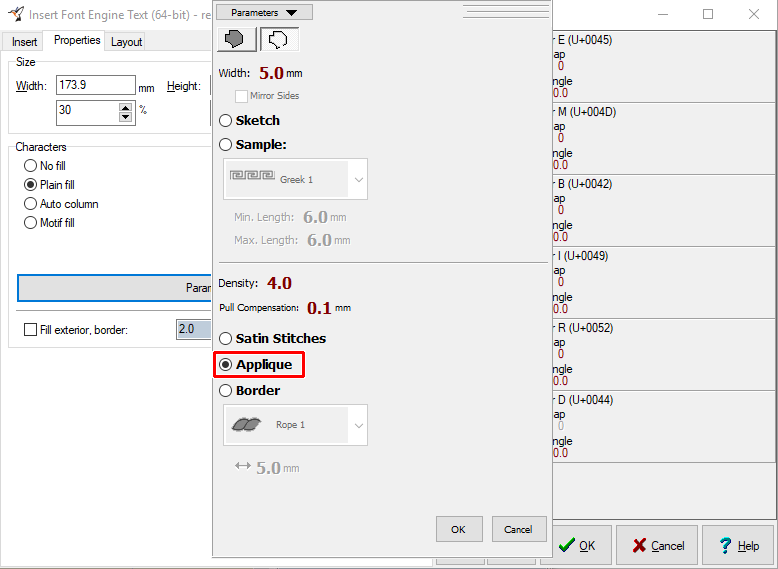Viewport: 778px width, 569px height.
Task: Expand the Greek 1 sample dropdown arrow
Action: click(x=359, y=179)
